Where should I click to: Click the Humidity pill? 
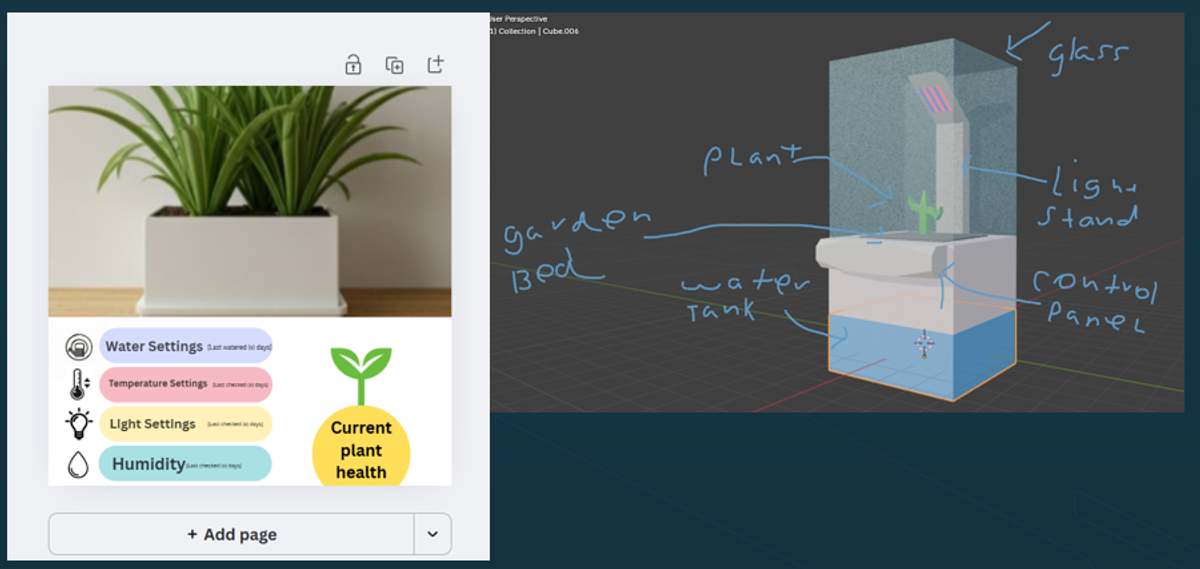(186, 464)
